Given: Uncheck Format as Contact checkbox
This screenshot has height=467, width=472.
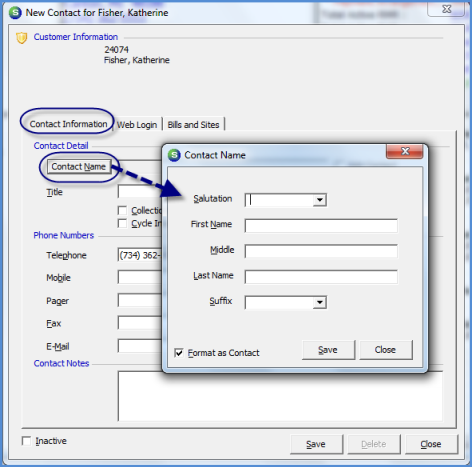Looking at the screenshot, I should point(179,353).
